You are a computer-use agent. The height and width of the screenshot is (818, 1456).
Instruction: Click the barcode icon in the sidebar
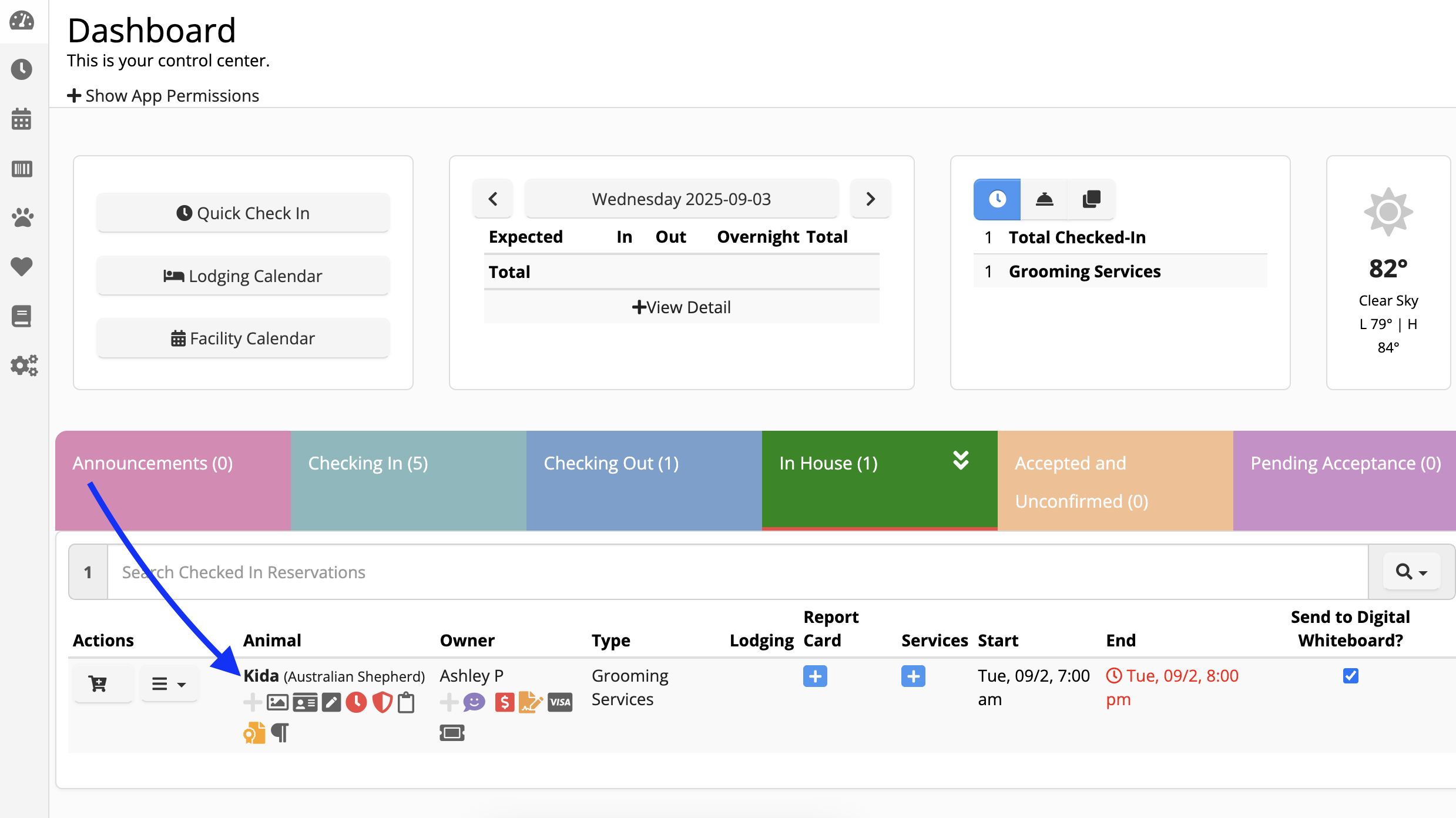[22, 169]
